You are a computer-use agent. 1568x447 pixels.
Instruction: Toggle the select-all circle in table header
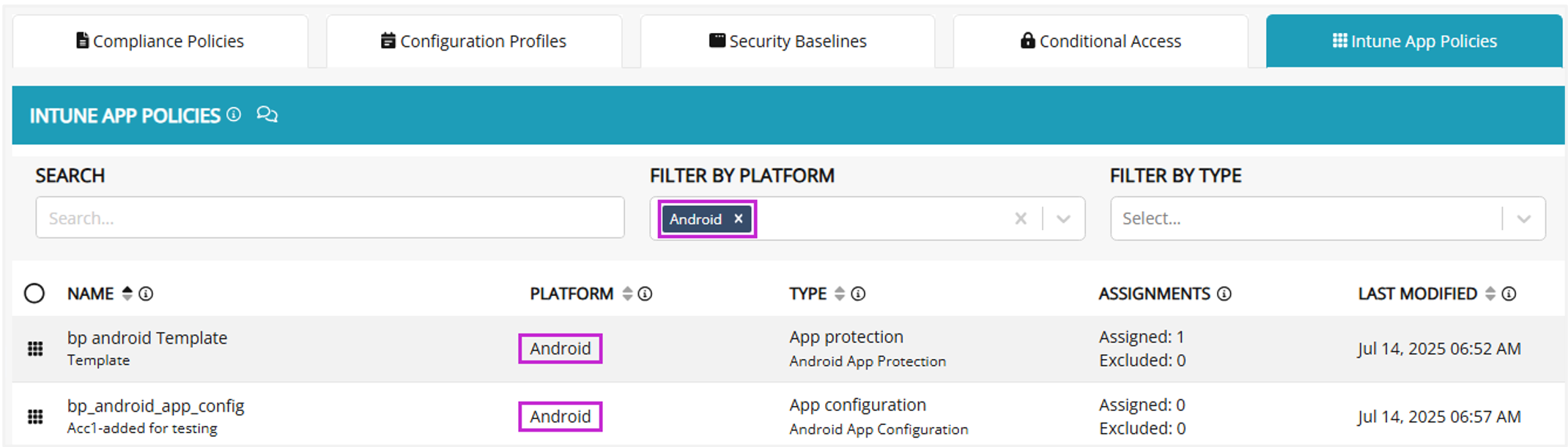[34, 294]
